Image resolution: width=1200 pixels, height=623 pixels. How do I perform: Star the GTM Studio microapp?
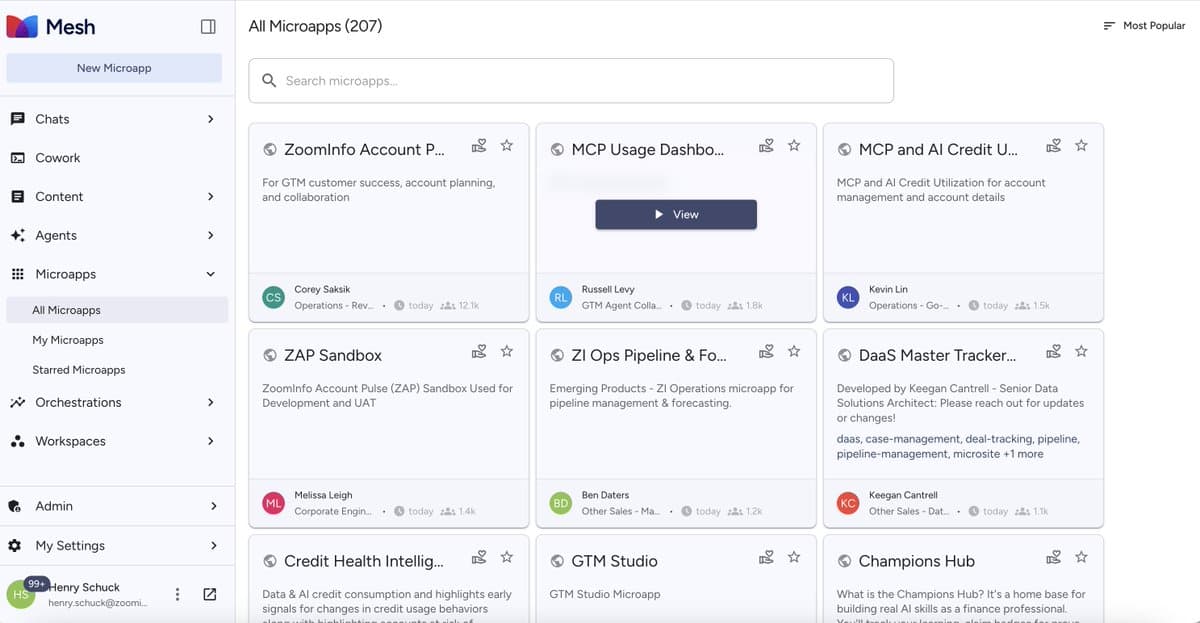[x=794, y=558]
